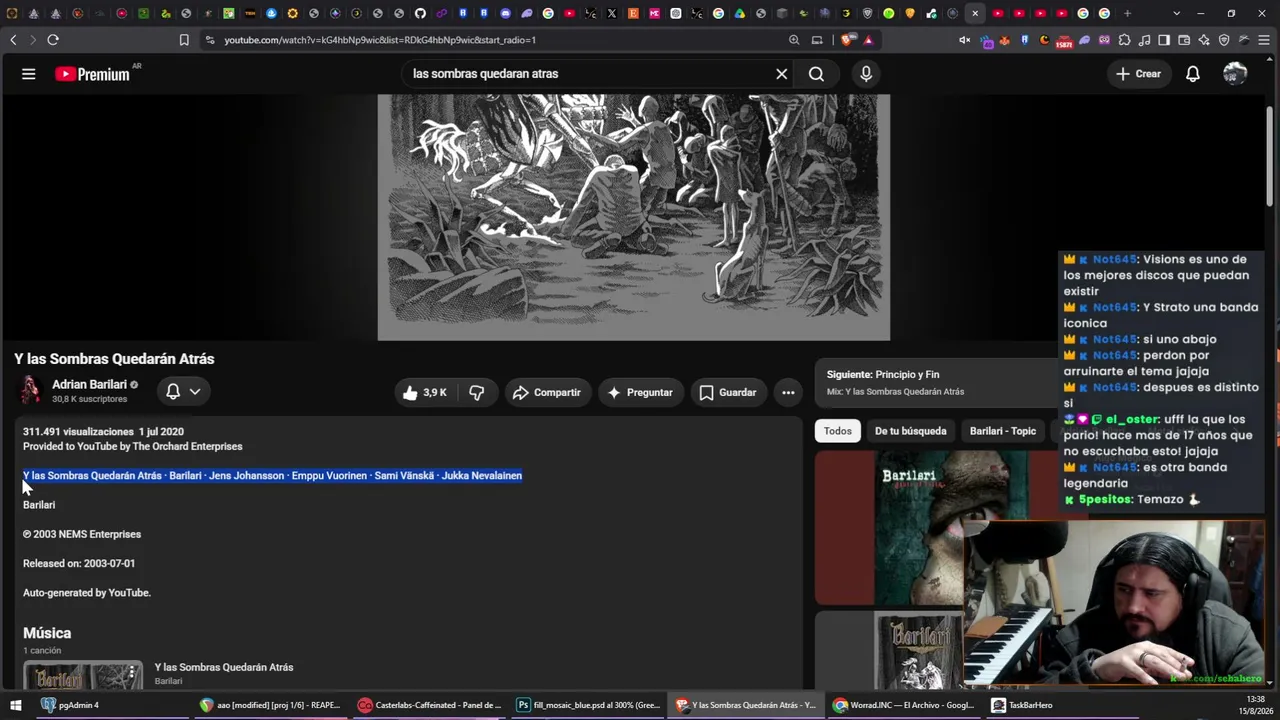Toggle the browser sidebar panel

pos(1164,40)
